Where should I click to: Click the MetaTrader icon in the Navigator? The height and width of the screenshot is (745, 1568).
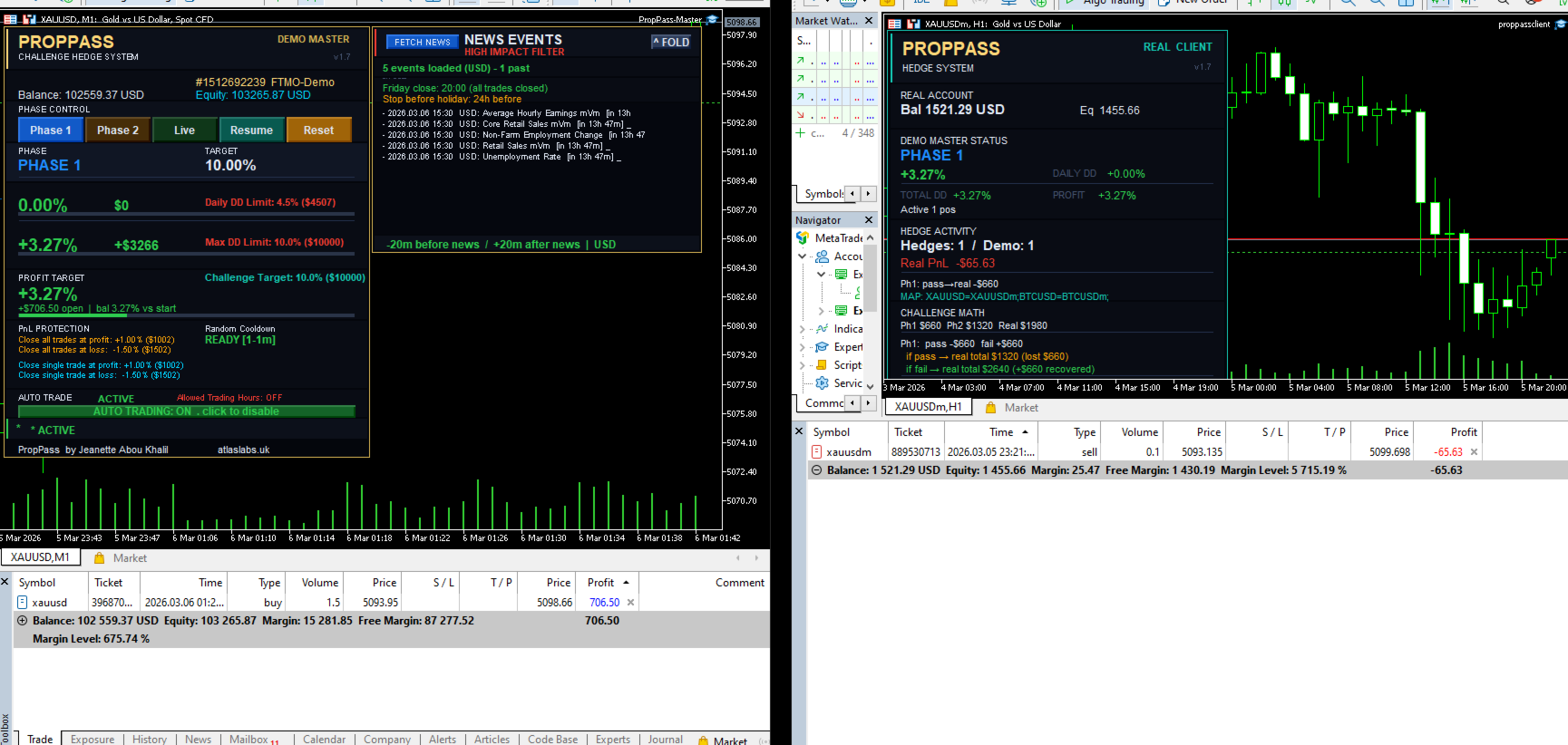pos(803,238)
